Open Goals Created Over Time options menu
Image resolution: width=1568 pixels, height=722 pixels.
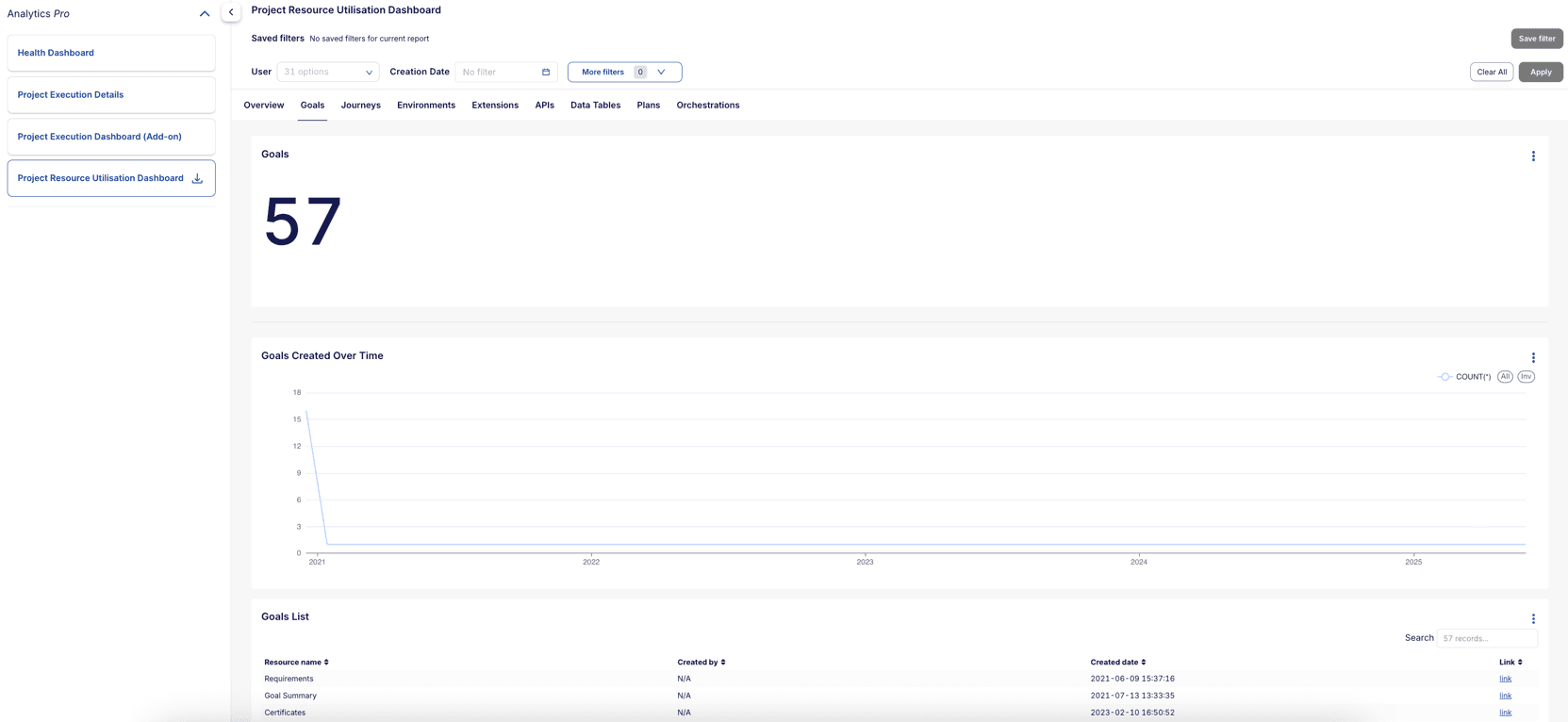pyautogui.click(x=1533, y=358)
